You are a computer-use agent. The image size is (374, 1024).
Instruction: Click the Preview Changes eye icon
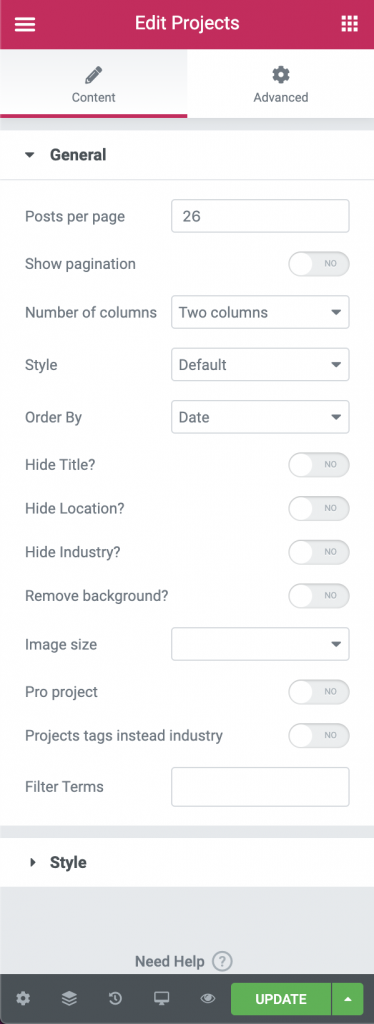pos(208,999)
